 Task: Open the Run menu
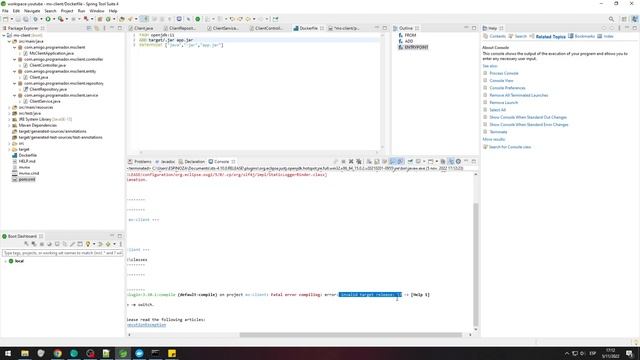[x=81, y=11]
